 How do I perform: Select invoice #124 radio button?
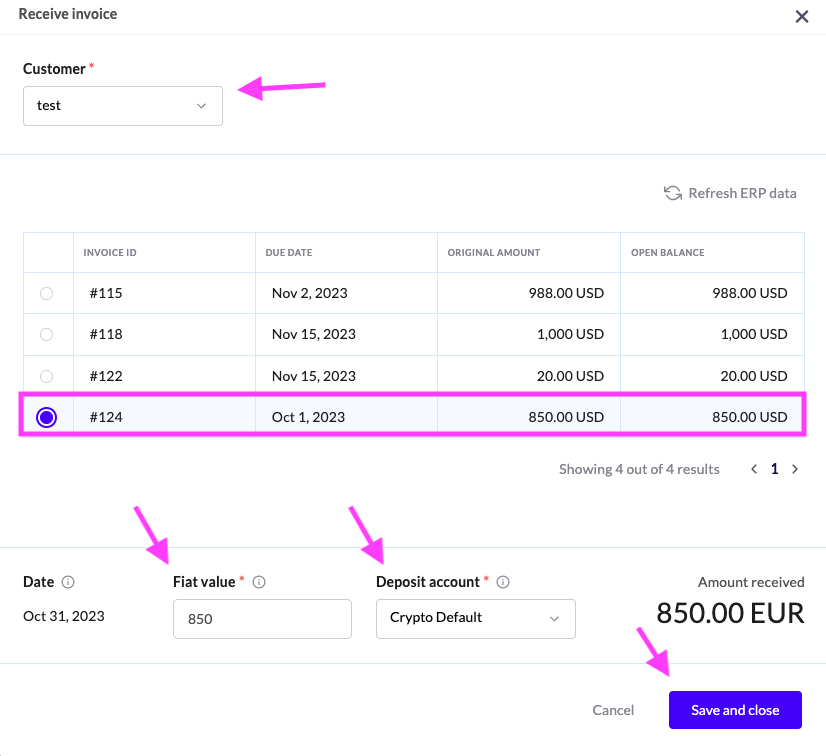point(46,418)
